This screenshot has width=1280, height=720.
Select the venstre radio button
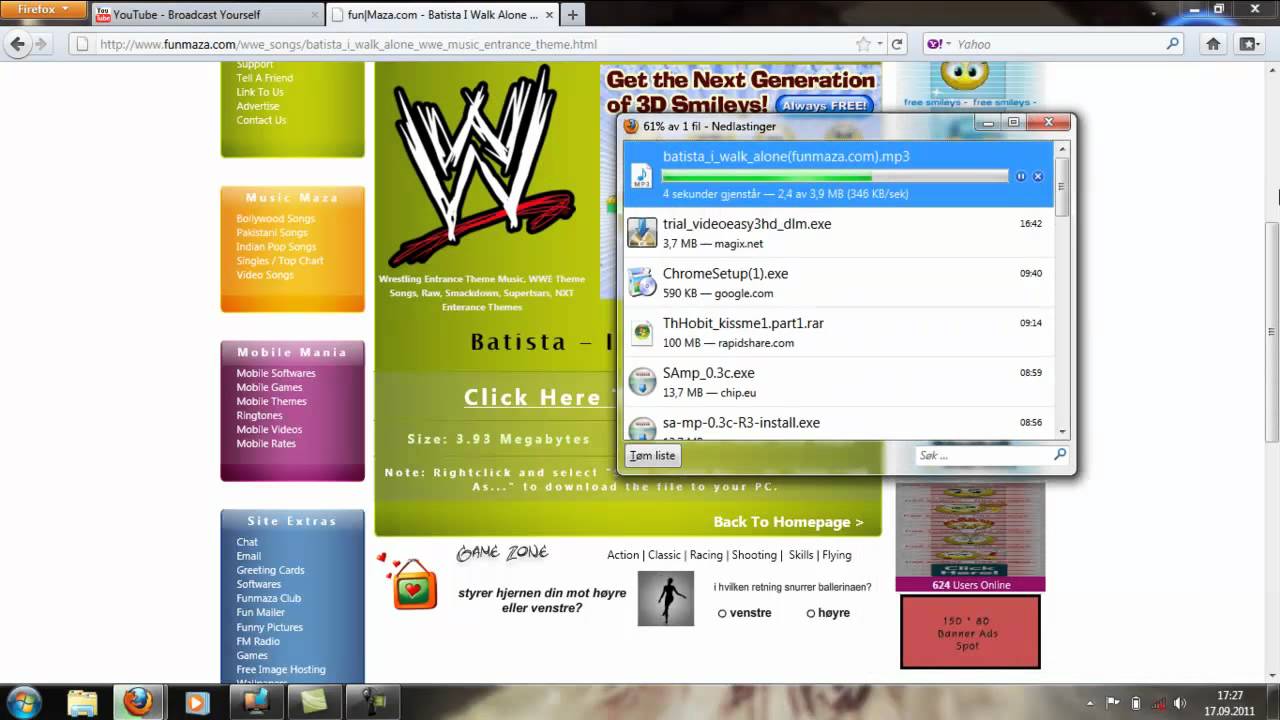tap(722, 613)
